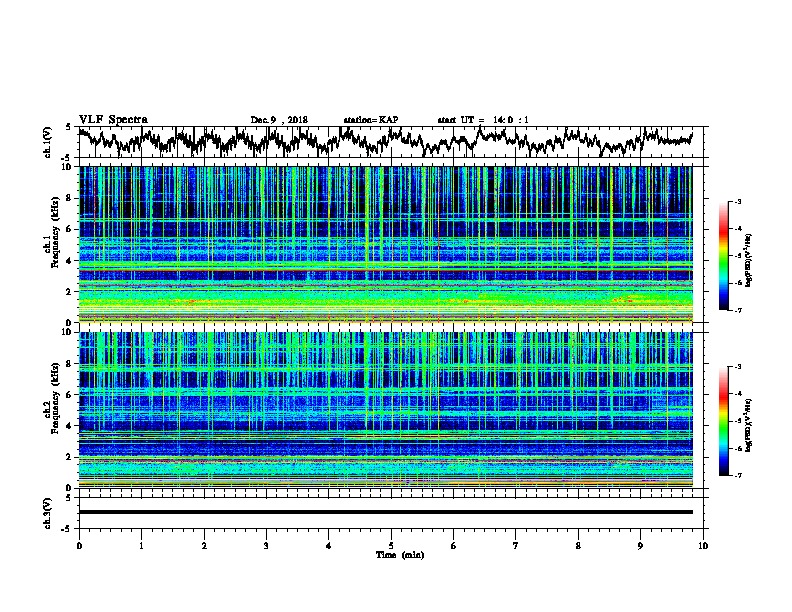Click the ch.1(V) waveform trace panel
Screen dimensions: 792x612
pyautogui.click(x=390, y=142)
